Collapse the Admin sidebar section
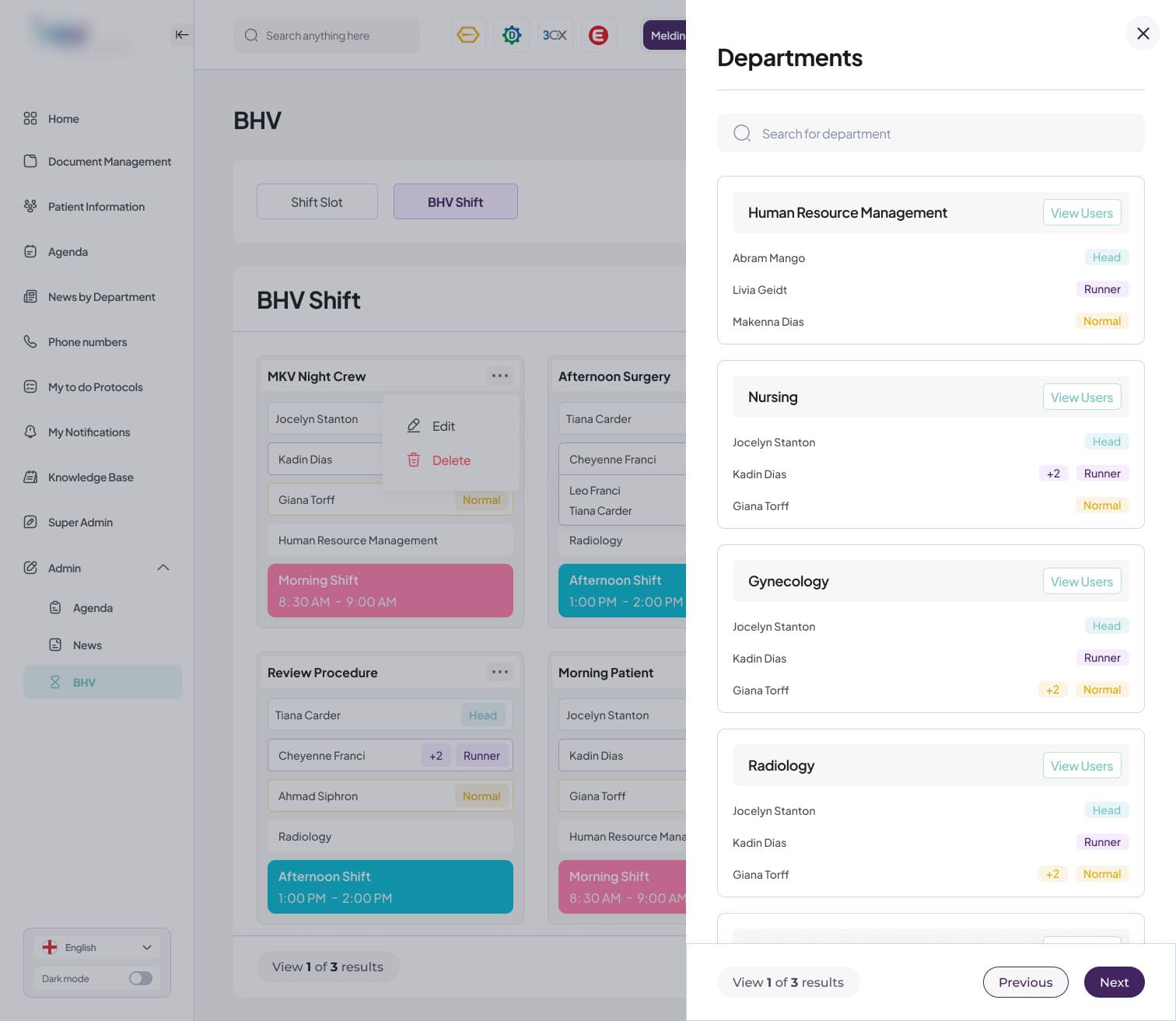This screenshot has width=1176, height=1021. click(x=163, y=568)
